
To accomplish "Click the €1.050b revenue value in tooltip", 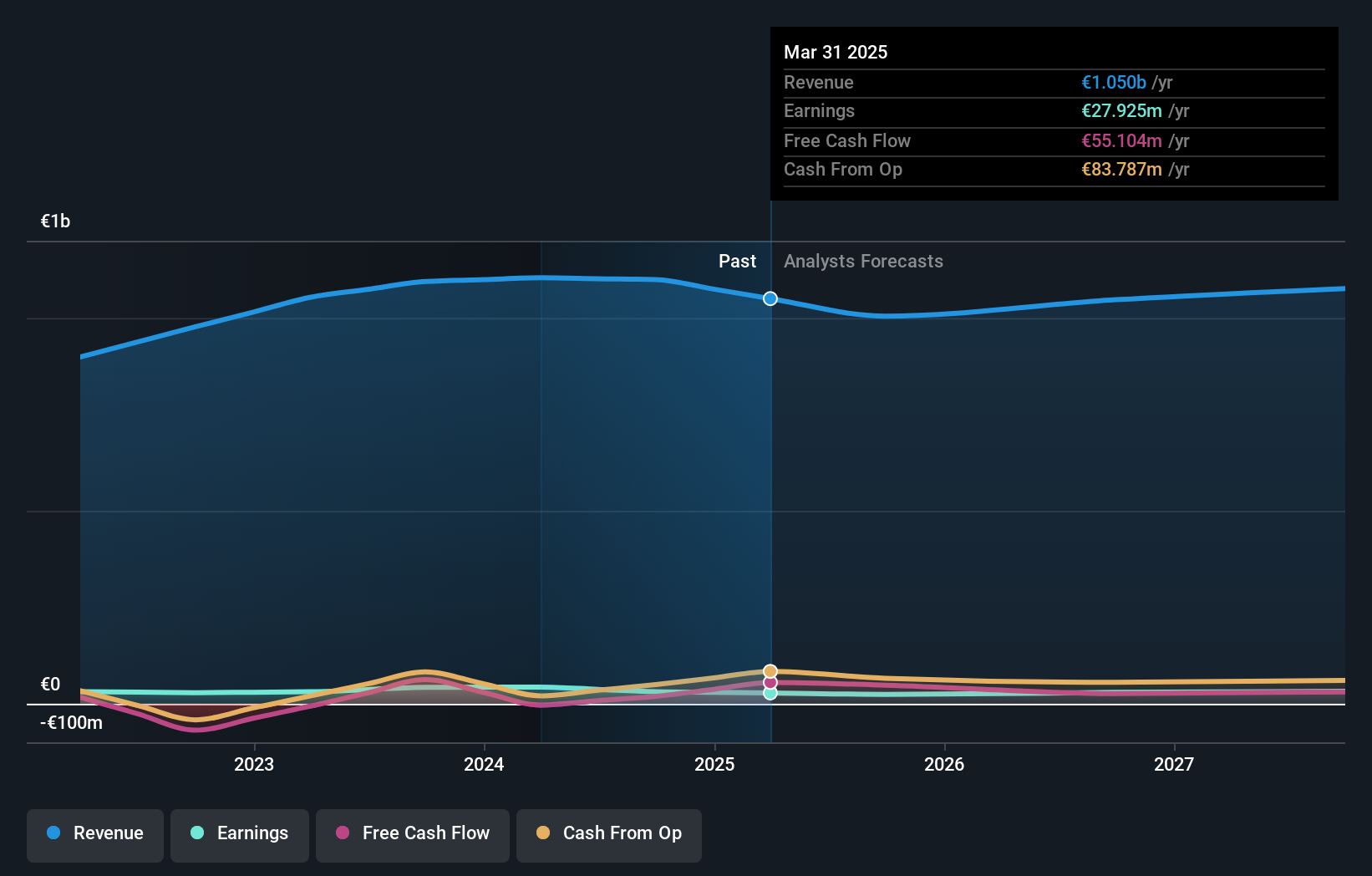I will pyautogui.click(x=1114, y=82).
